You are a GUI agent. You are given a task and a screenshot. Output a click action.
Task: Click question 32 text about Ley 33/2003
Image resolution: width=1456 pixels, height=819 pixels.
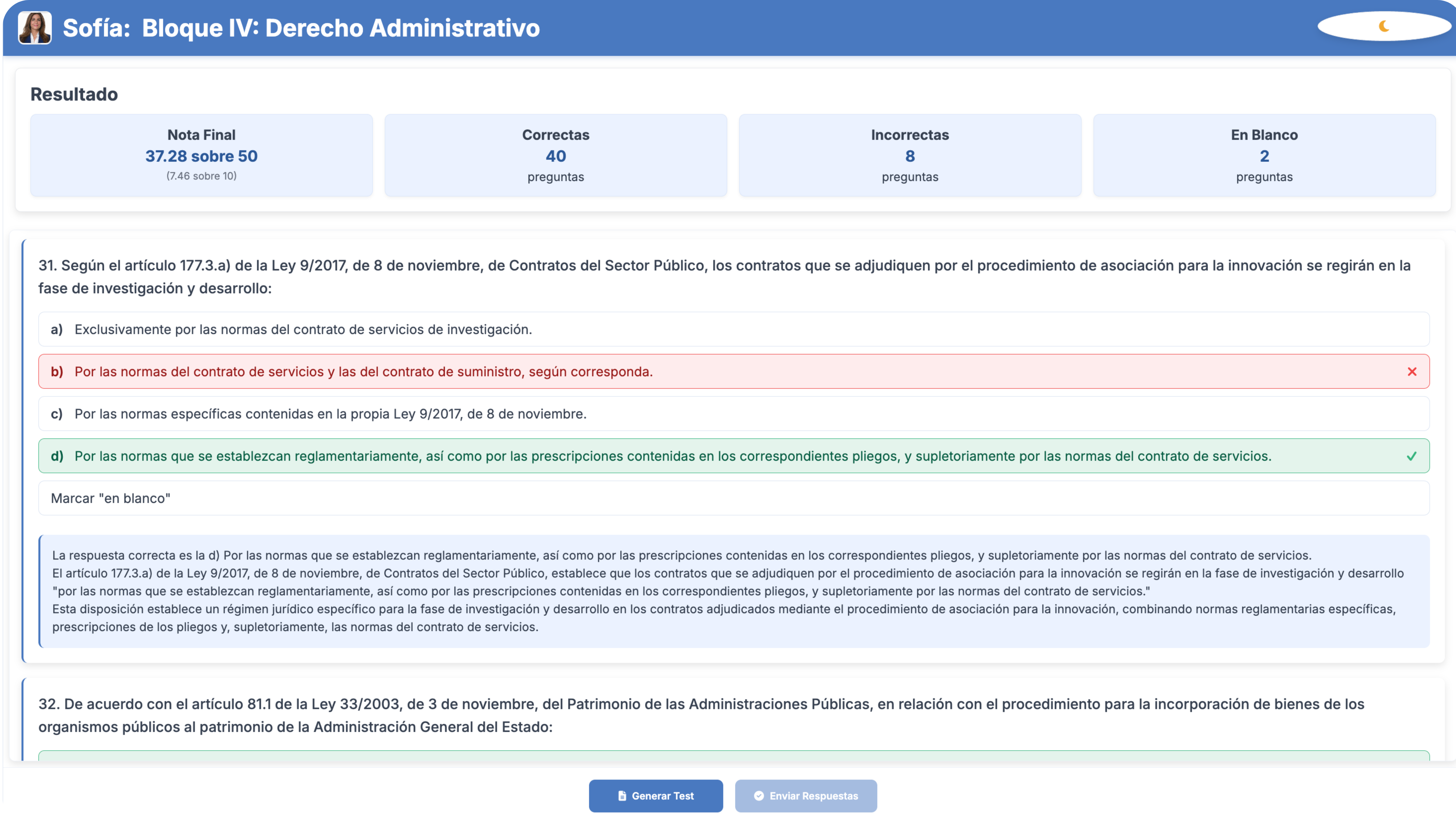(702, 716)
